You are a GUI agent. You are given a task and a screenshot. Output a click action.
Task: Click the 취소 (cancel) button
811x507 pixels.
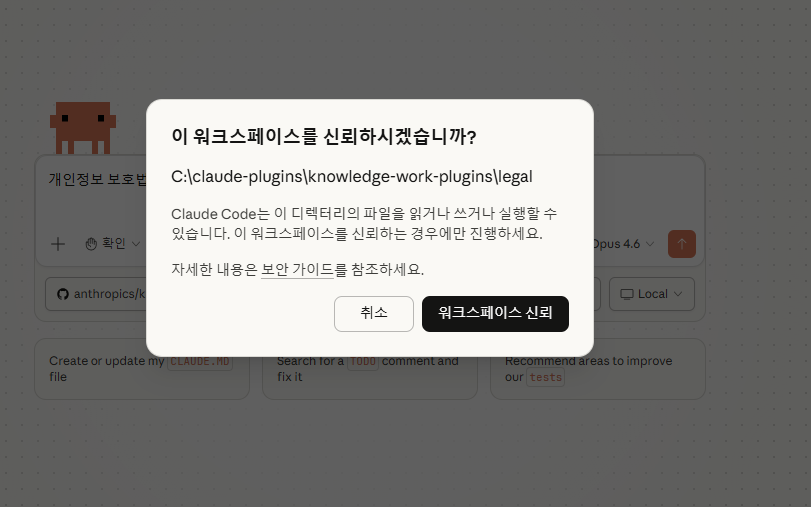(373, 314)
